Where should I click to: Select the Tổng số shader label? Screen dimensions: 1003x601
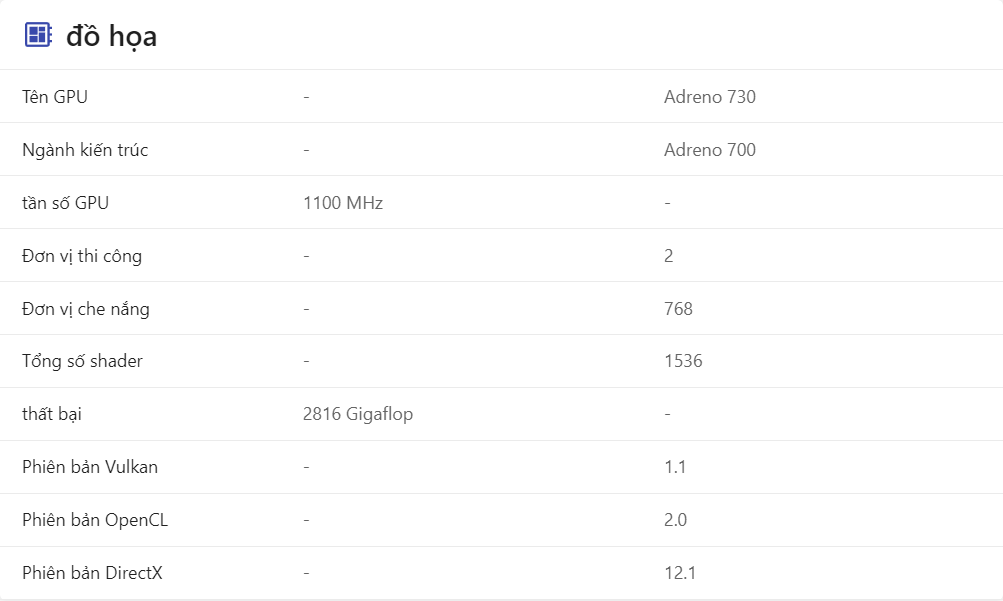82,361
